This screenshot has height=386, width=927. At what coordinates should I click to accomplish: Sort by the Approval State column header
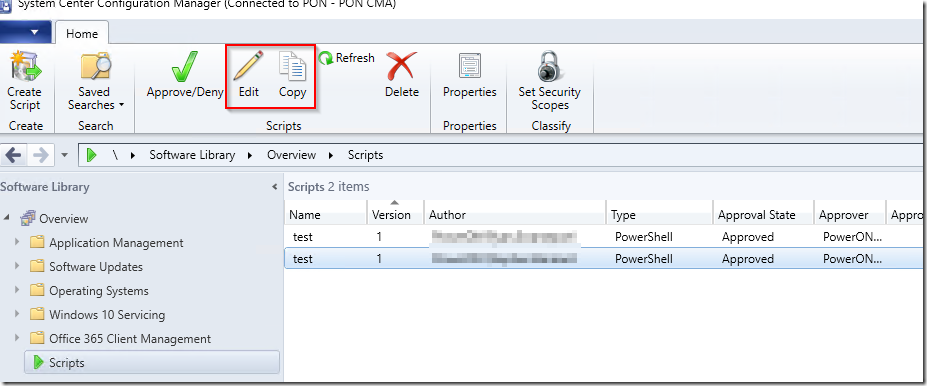click(763, 215)
